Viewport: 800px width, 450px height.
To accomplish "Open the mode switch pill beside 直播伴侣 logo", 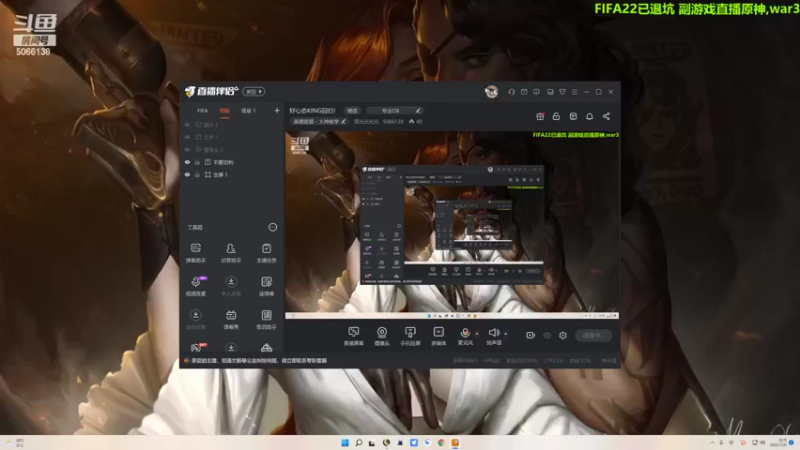I will pyautogui.click(x=254, y=91).
